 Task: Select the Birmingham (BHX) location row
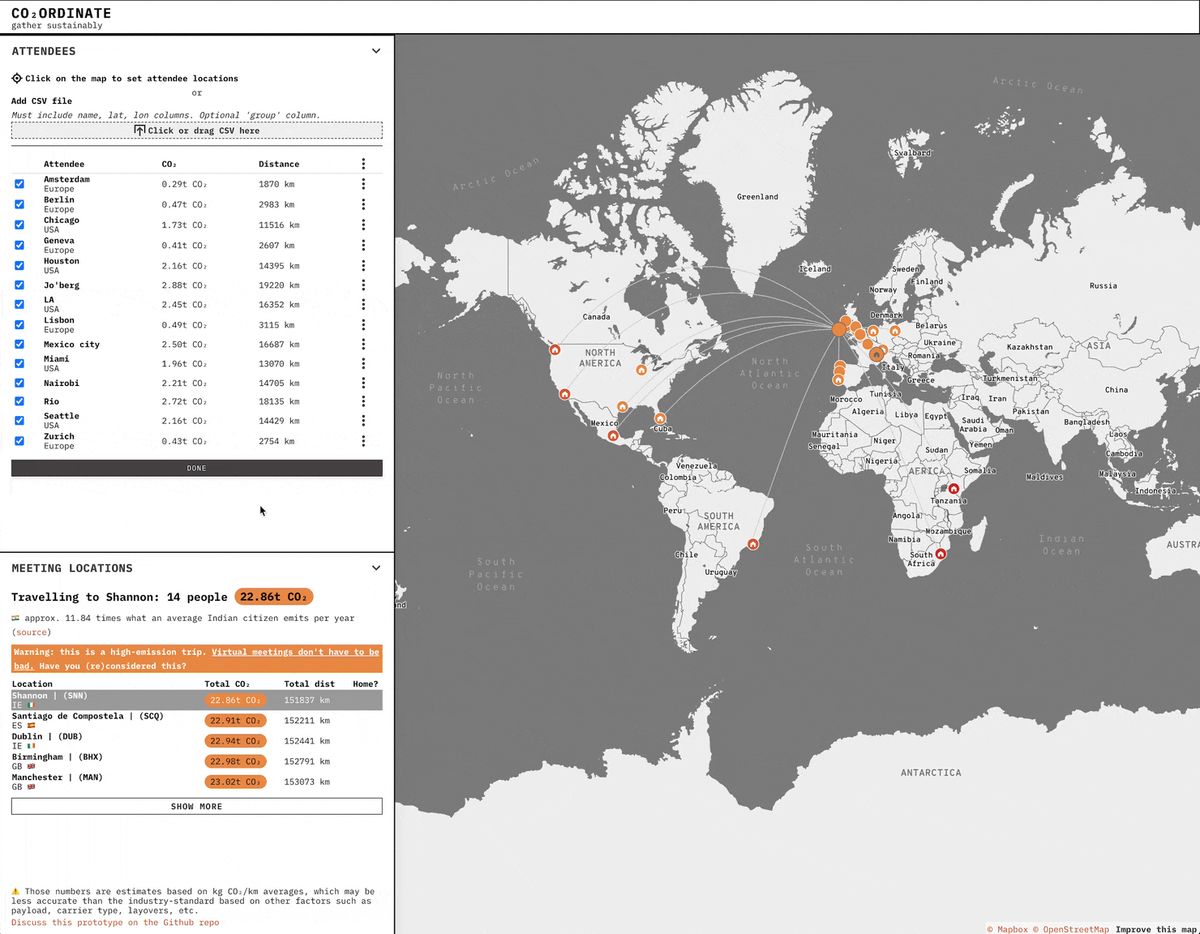coord(197,761)
